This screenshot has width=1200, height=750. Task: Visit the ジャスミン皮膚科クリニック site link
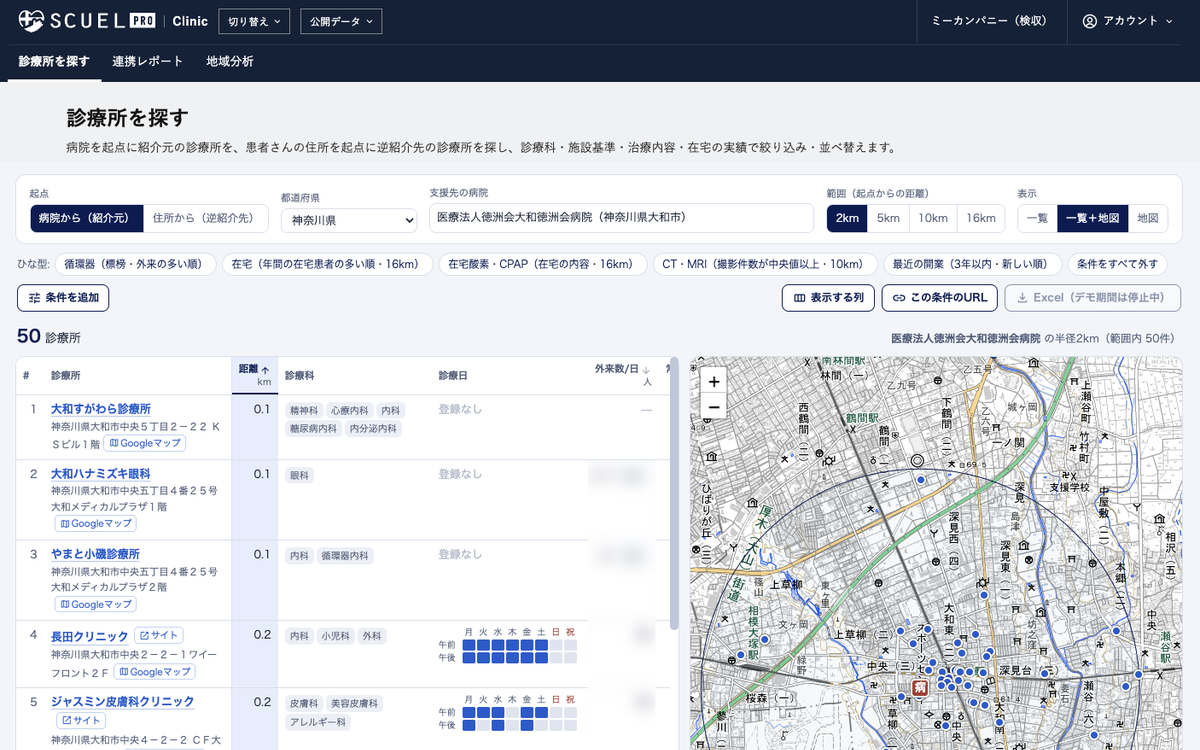click(80, 721)
